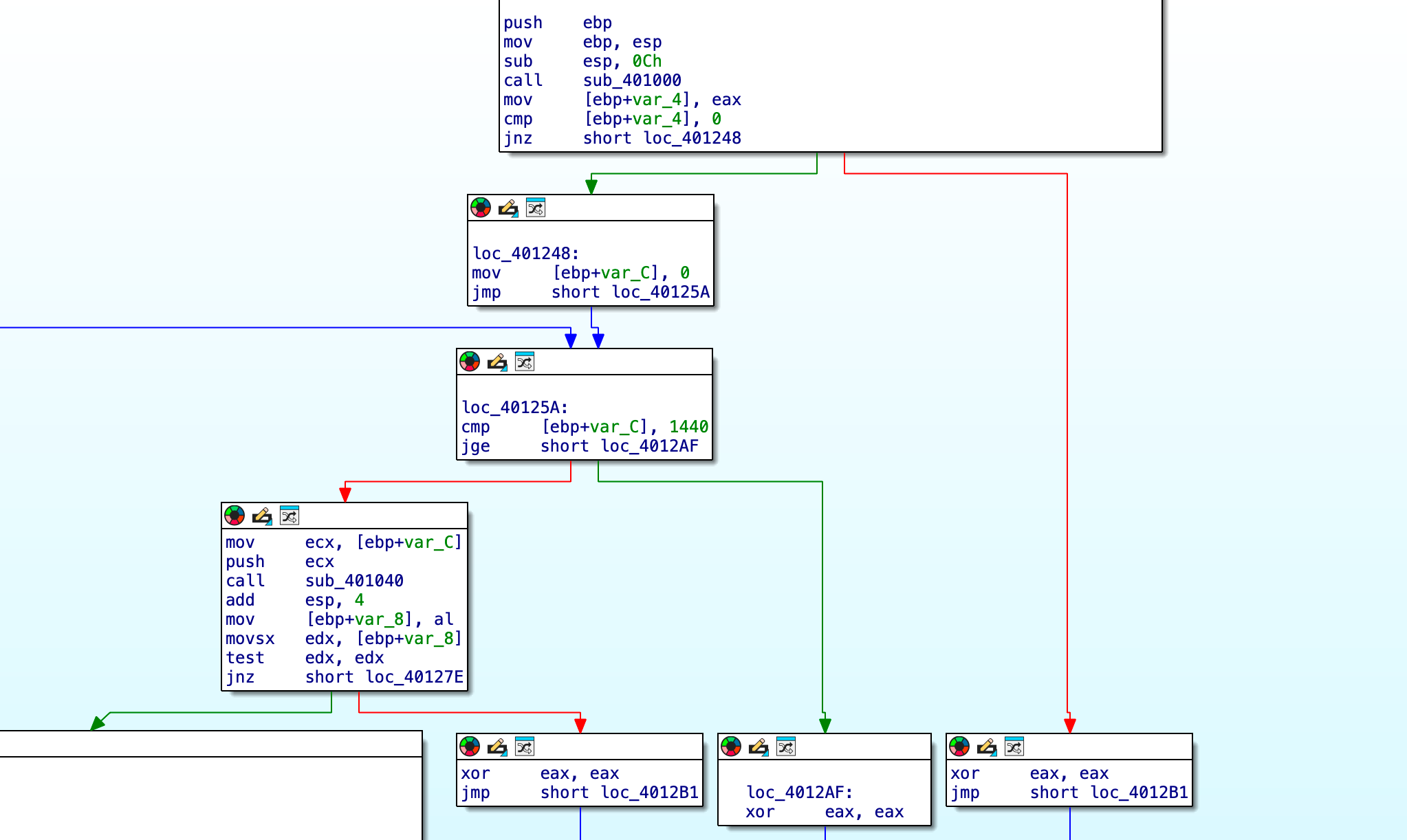Click sub_401000 in the call instruction
Image resolution: width=1407 pixels, height=840 pixels.
point(632,80)
